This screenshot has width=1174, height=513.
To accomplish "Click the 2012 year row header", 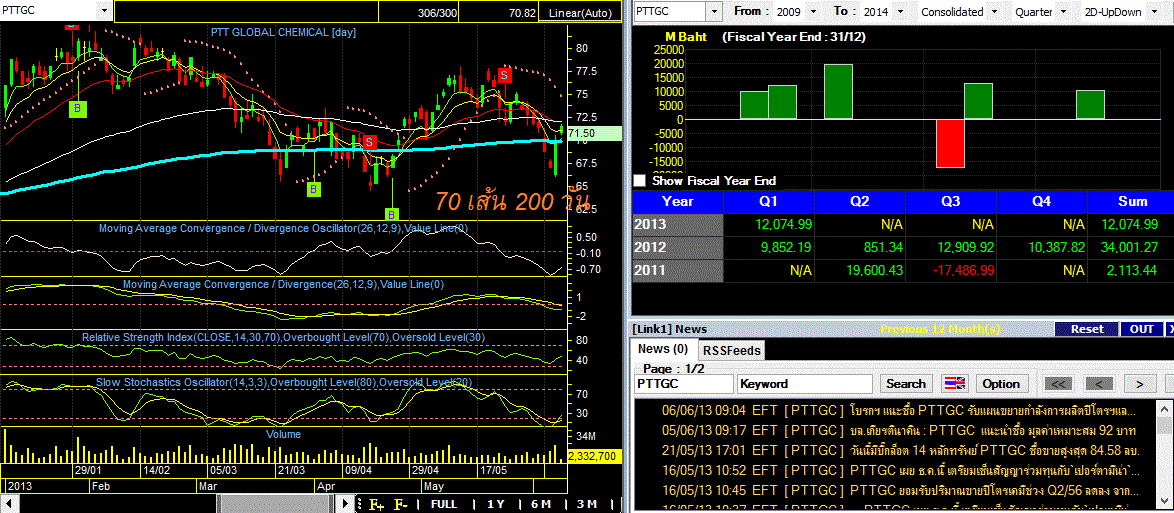I will pyautogui.click(x=678, y=247).
